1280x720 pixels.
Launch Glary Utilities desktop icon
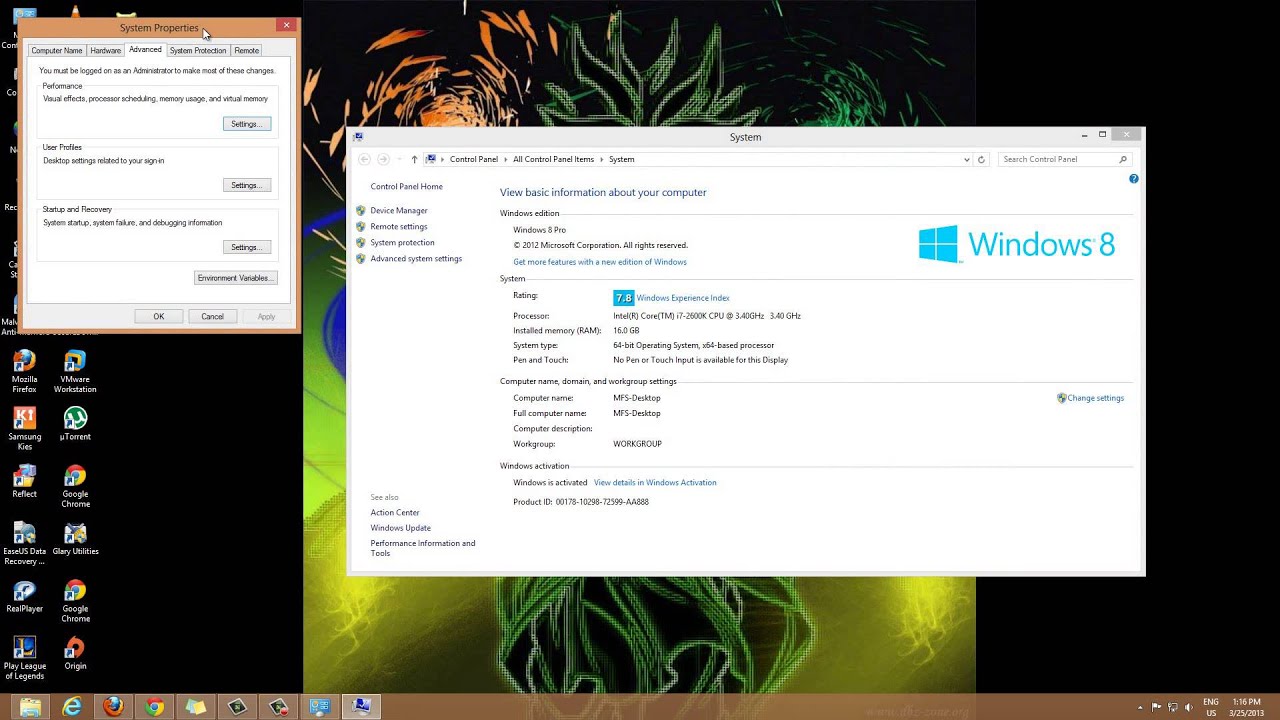[x=75, y=538]
